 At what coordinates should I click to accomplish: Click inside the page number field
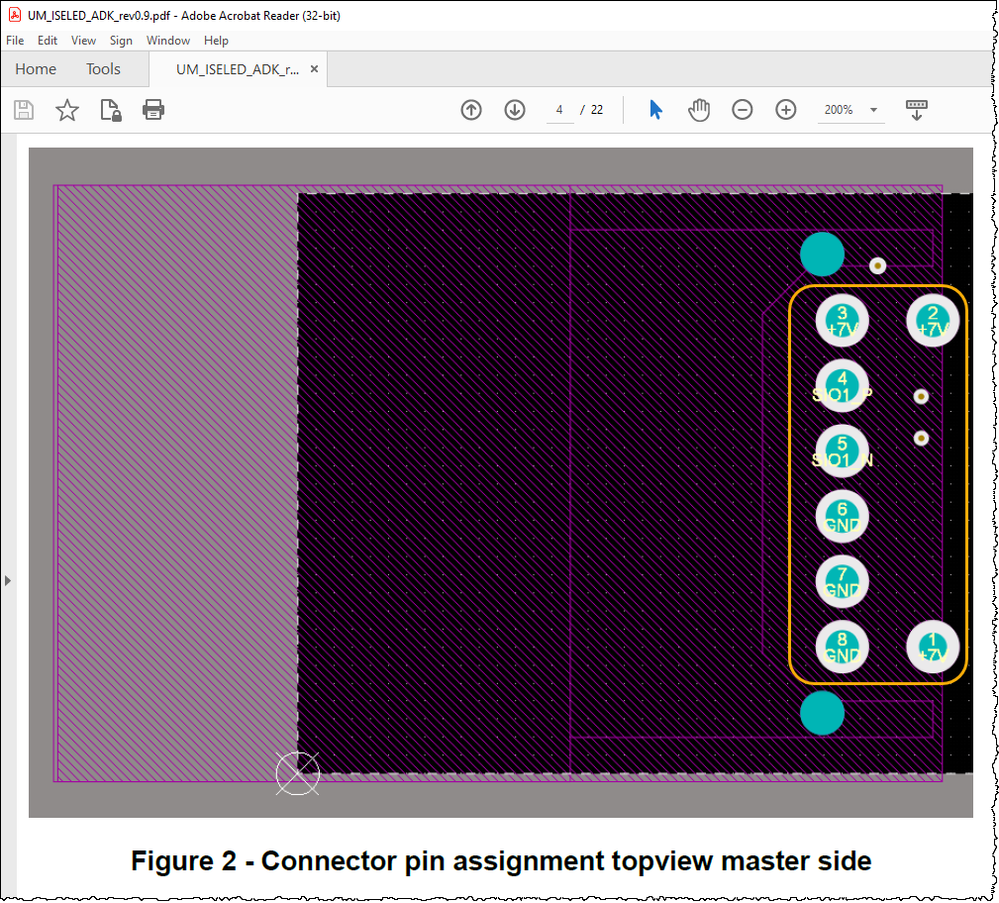click(x=559, y=110)
